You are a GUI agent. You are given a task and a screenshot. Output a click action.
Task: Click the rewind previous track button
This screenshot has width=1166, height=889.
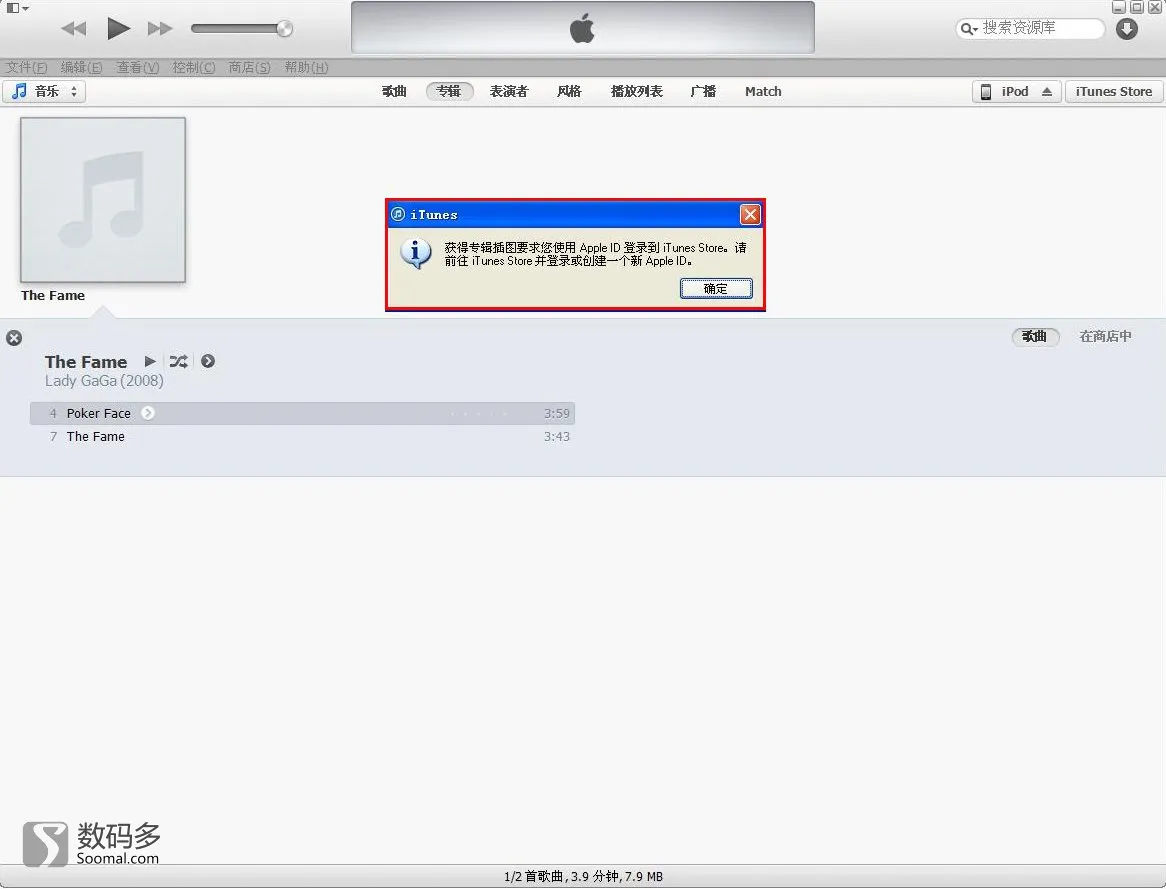click(73, 29)
